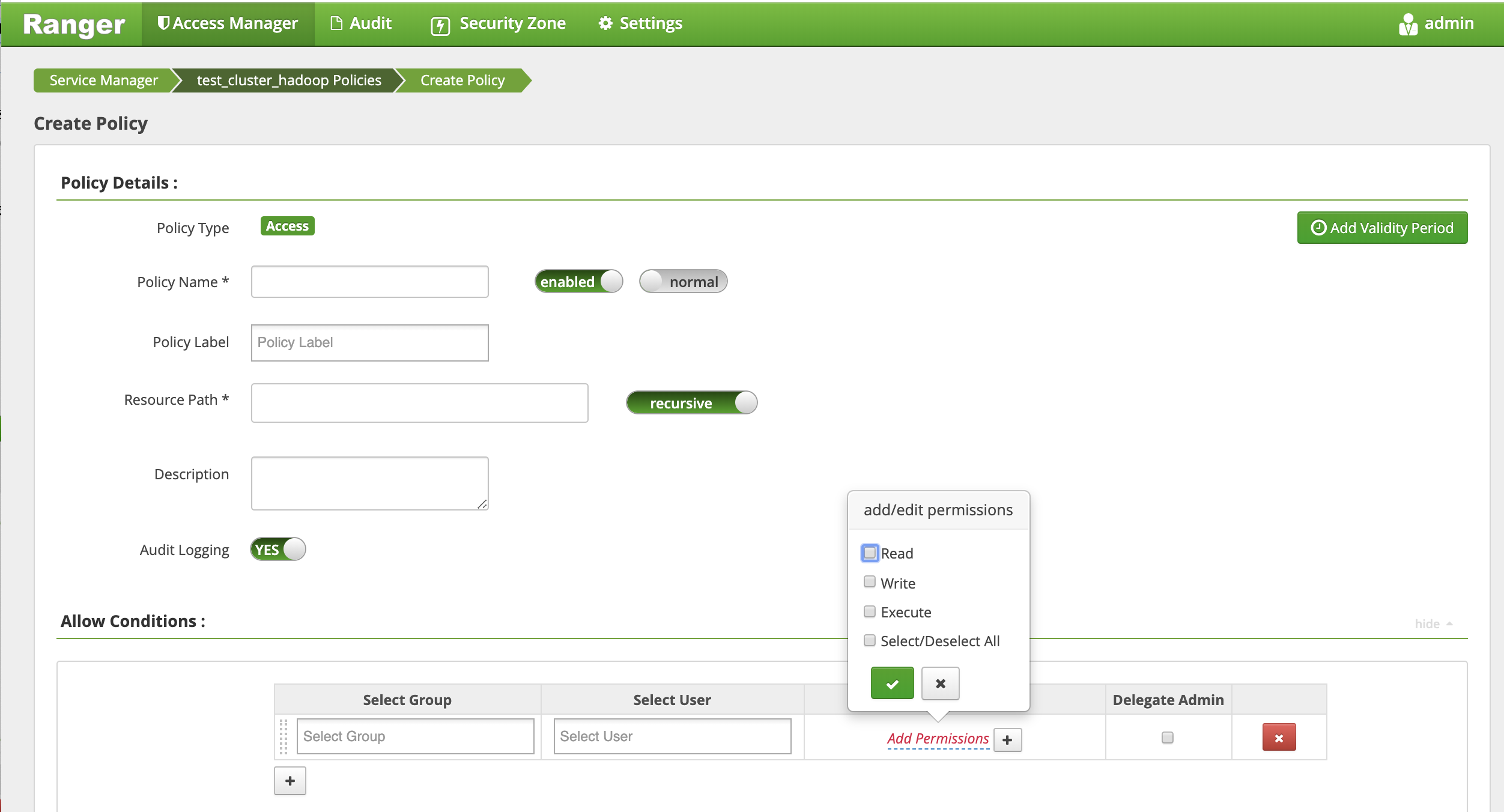The height and width of the screenshot is (812, 1504).
Task: Click the Delegate Admin column header
Action: [1168, 700]
